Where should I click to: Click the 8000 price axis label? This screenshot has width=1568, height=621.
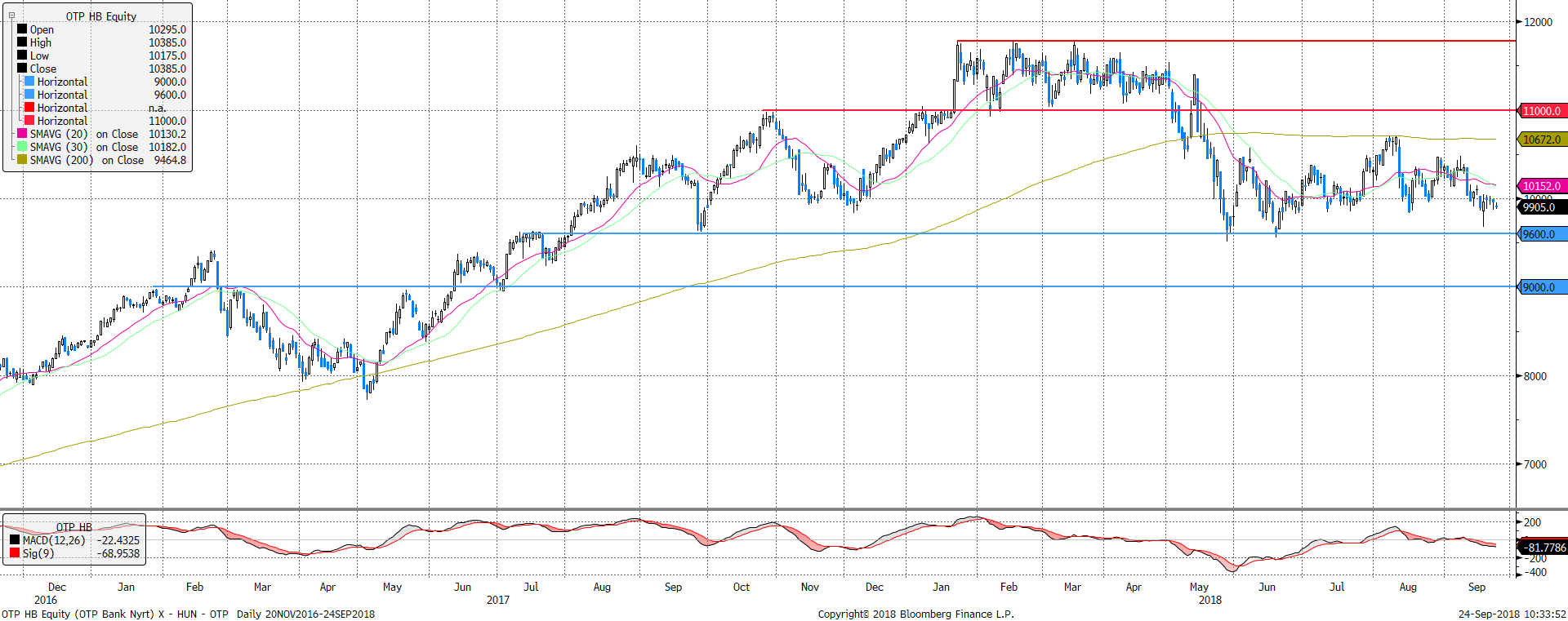(1535, 376)
